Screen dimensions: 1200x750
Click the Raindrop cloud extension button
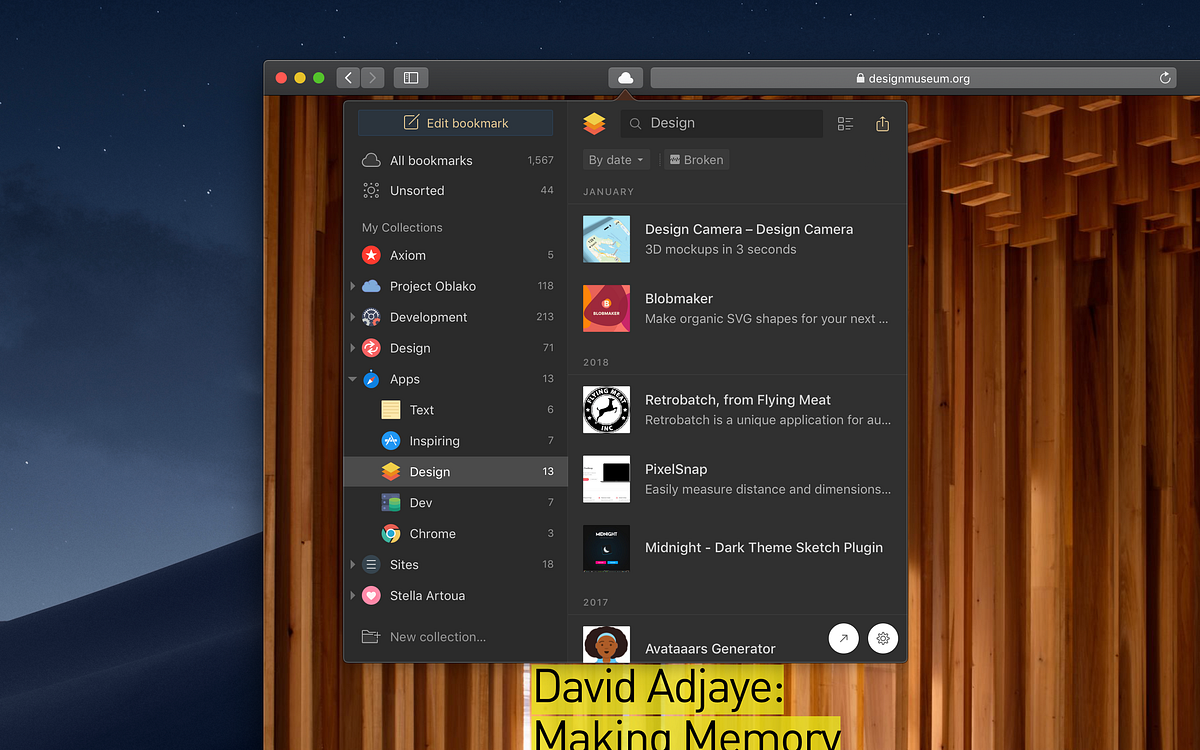pos(625,78)
